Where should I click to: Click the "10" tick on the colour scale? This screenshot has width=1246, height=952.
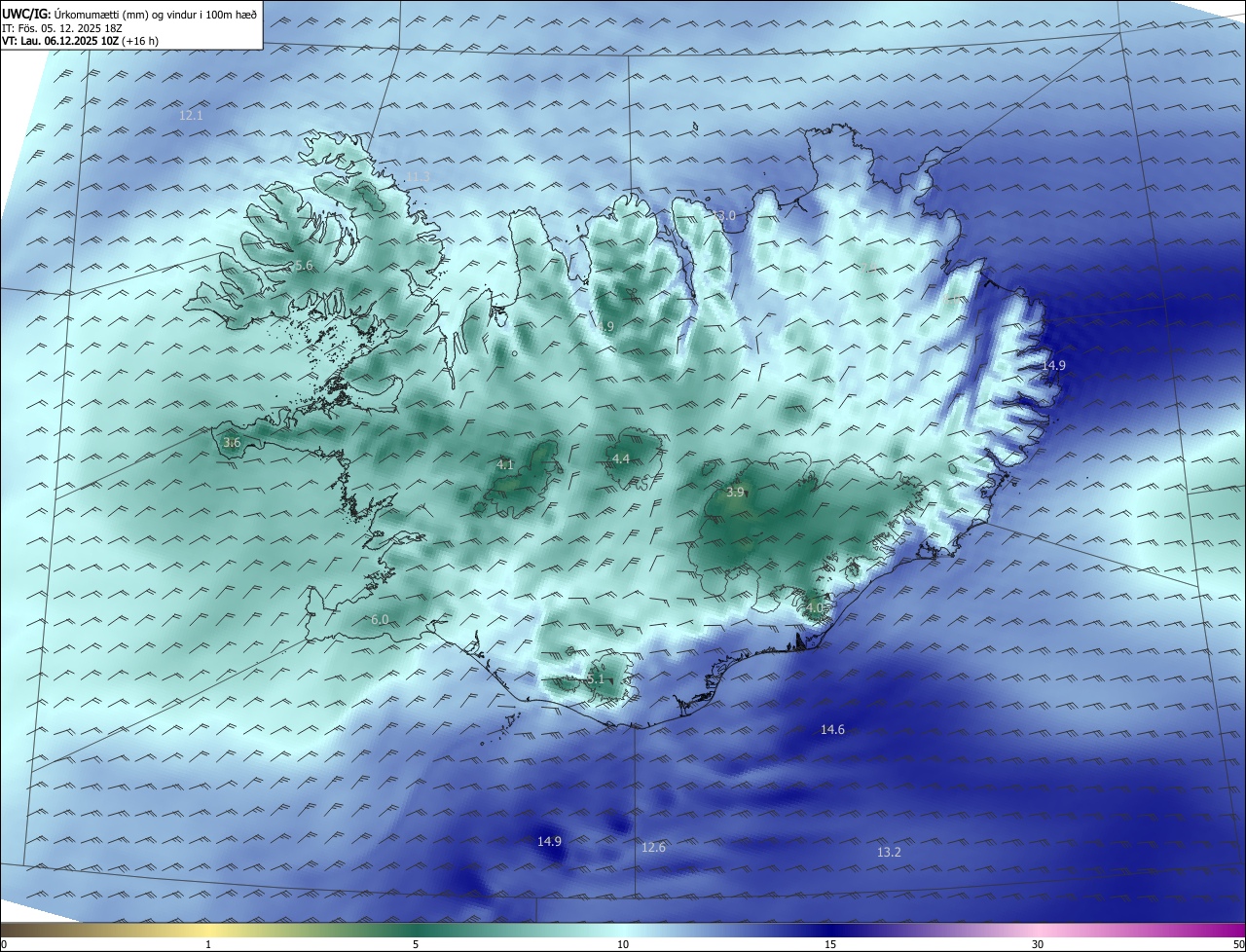point(623,944)
